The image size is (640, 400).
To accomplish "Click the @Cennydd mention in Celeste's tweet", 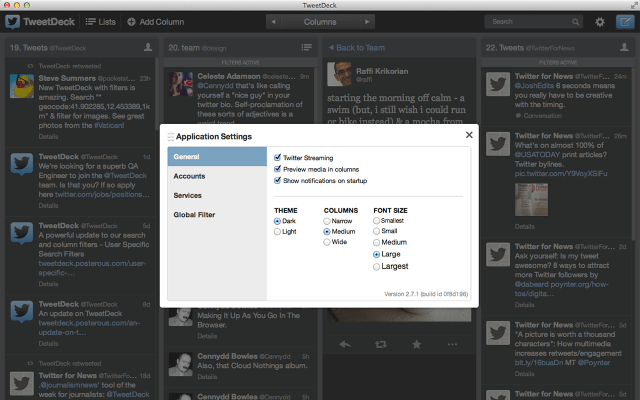I will point(215,86).
